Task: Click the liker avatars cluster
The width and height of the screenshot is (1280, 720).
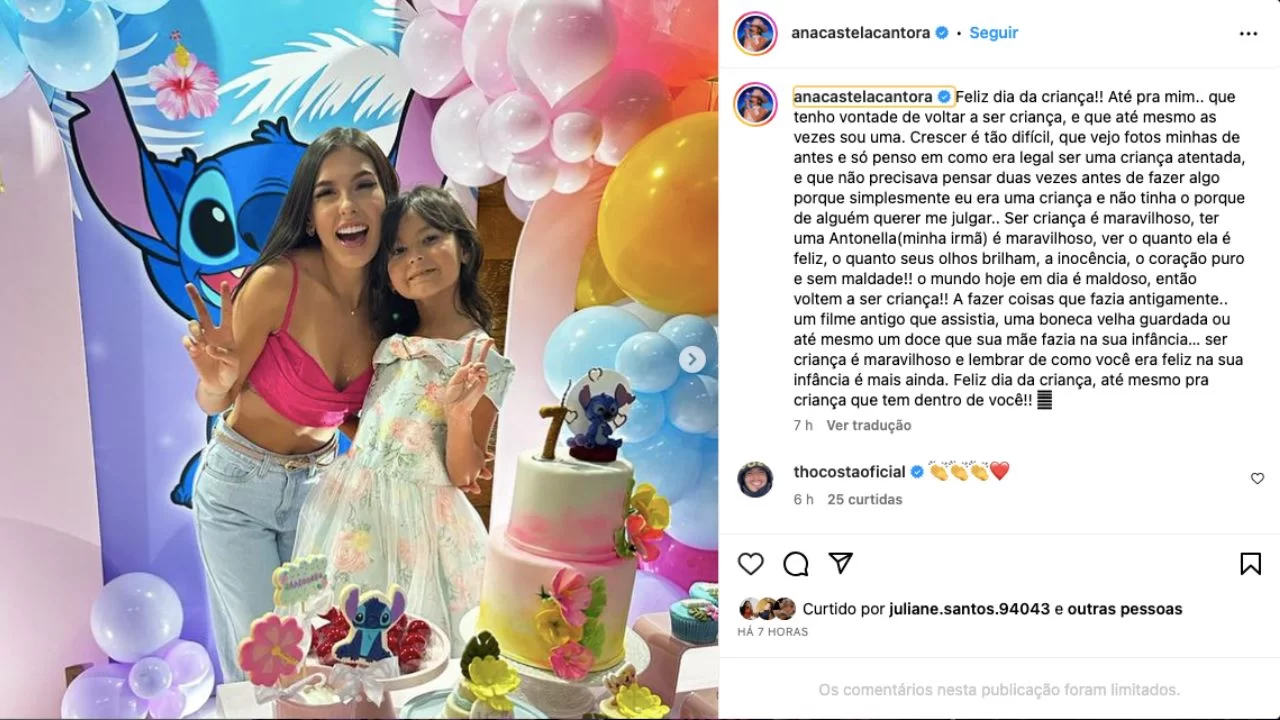Action: (767, 608)
